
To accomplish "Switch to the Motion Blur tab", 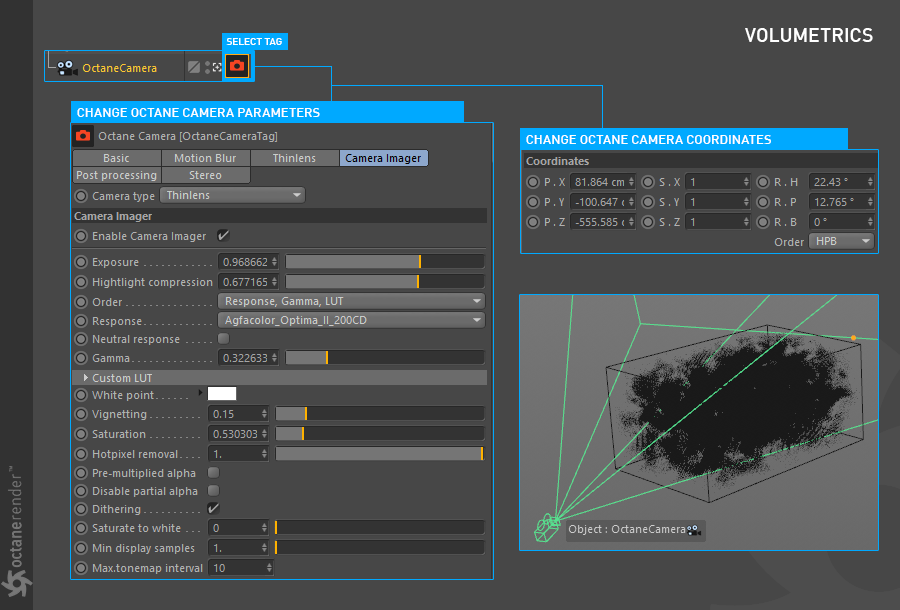I will (x=205, y=158).
